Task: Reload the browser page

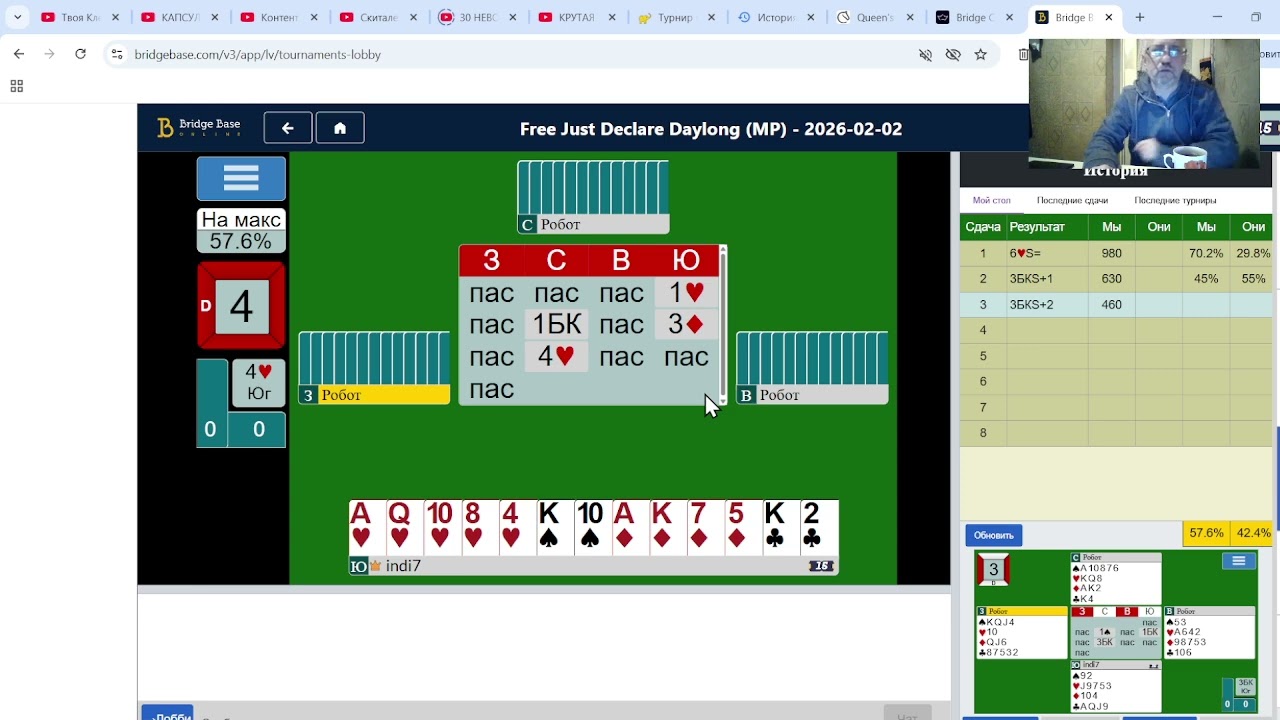Action: [x=80, y=54]
